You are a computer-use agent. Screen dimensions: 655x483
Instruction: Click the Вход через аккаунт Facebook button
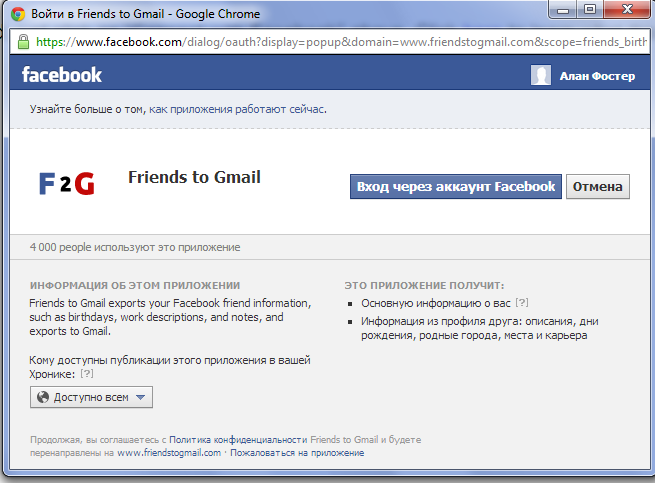456,186
